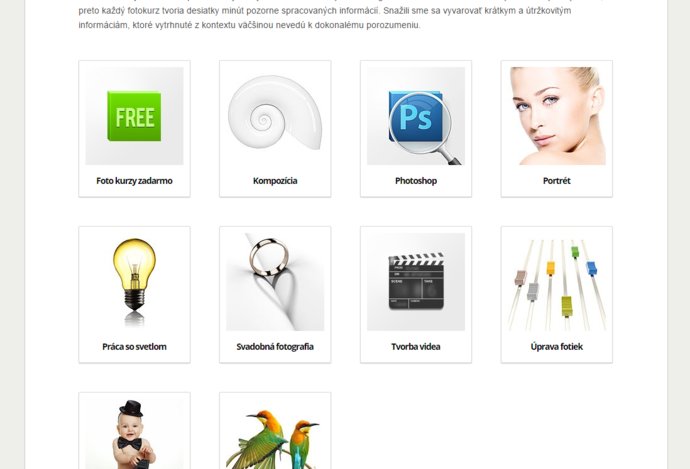Go to Svadobná fotografia course
The image size is (690, 469).
pos(275,347)
